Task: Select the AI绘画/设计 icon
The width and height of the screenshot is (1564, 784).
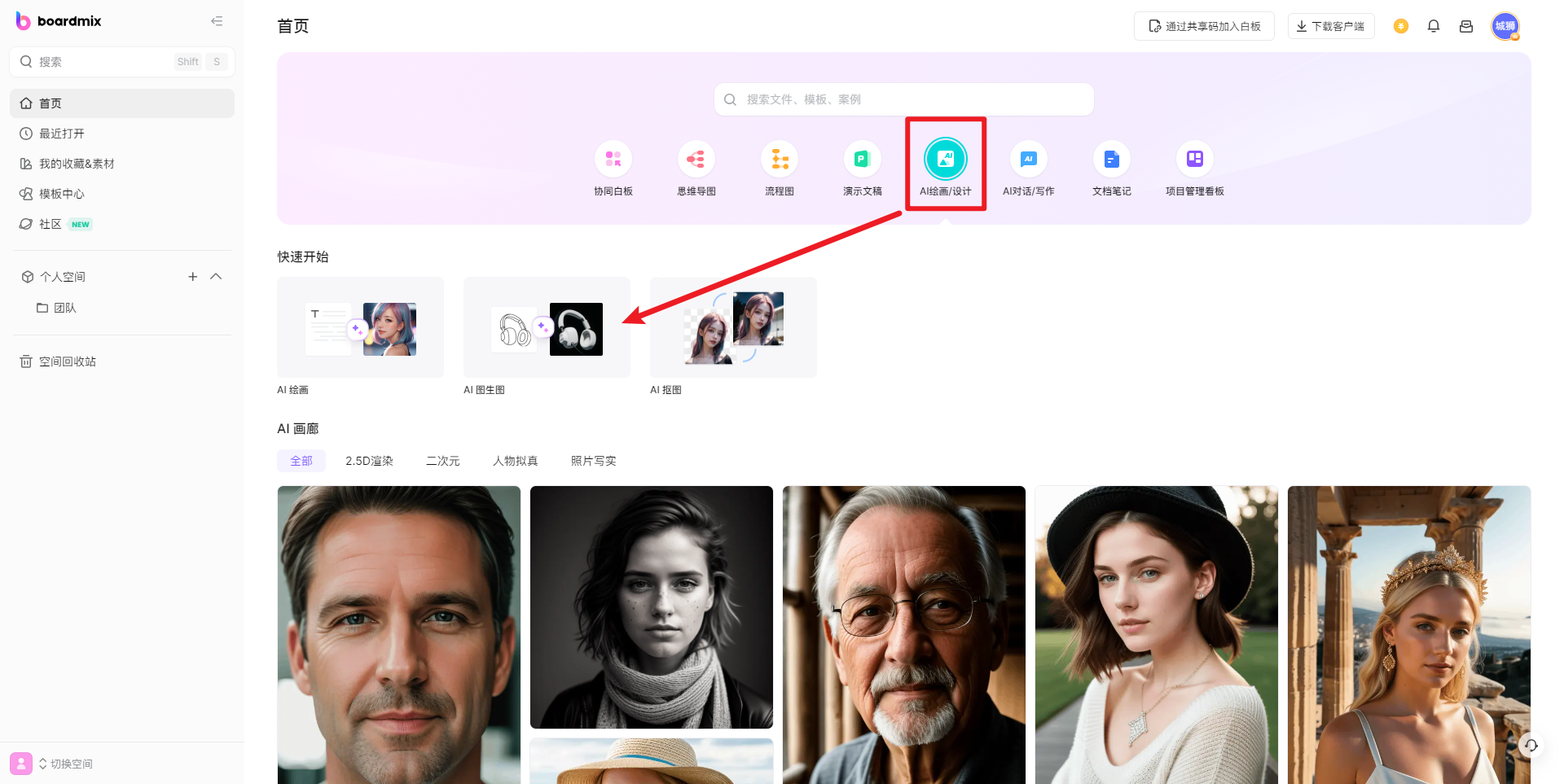Action: click(946, 159)
